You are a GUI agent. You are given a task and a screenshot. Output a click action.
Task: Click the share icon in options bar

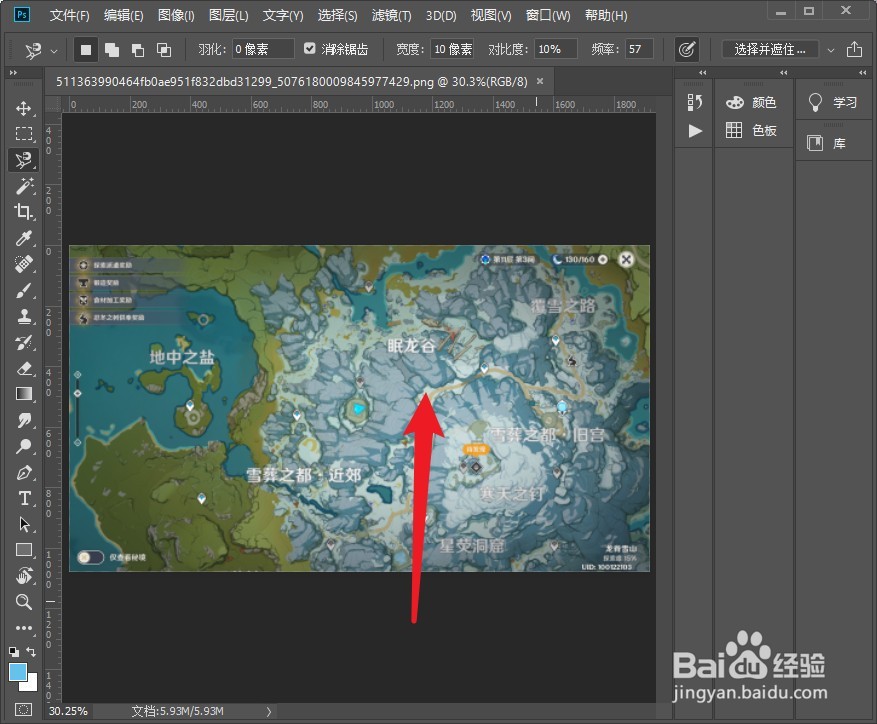(x=854, y=49)
